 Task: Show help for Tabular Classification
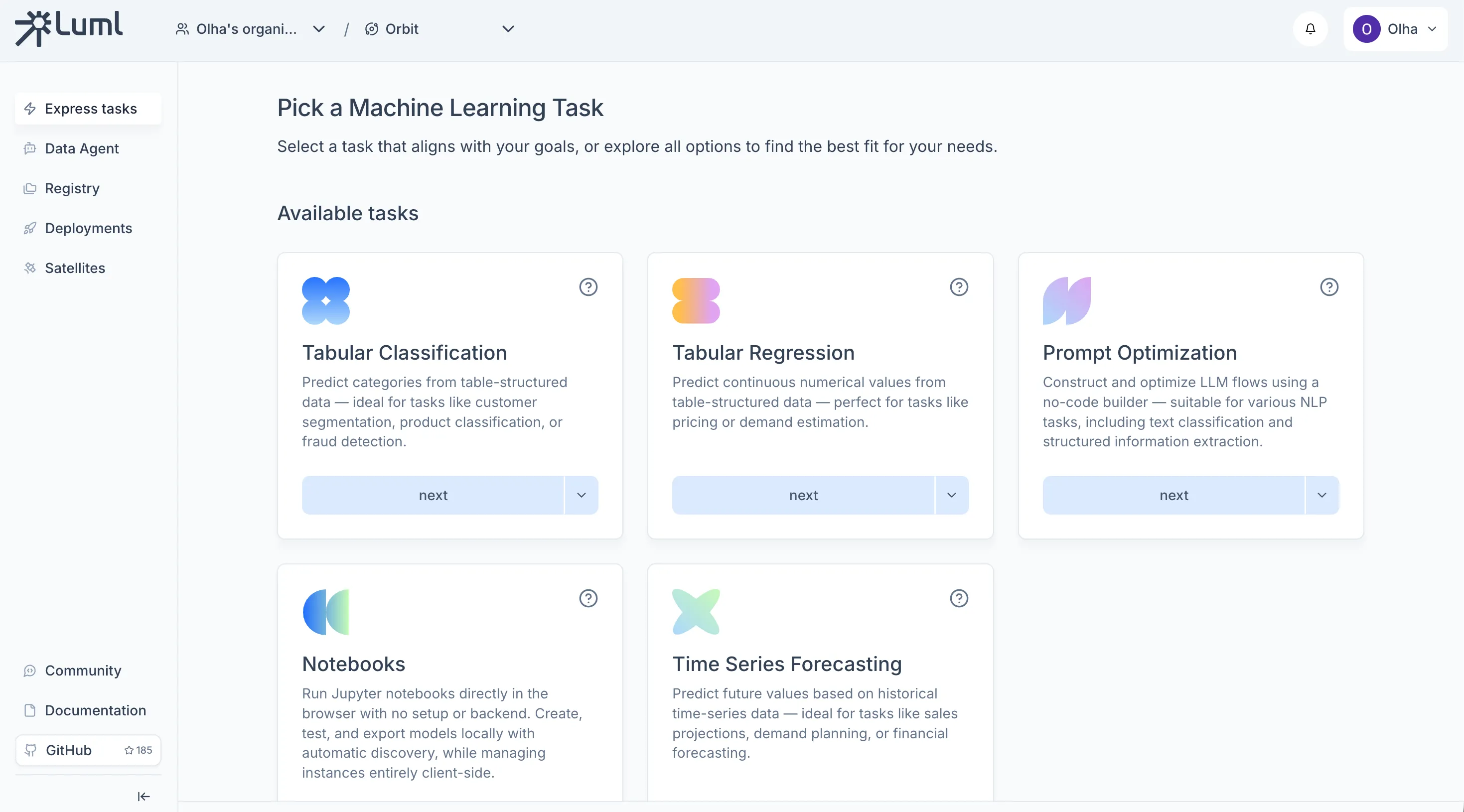click(x=588, y=287)
